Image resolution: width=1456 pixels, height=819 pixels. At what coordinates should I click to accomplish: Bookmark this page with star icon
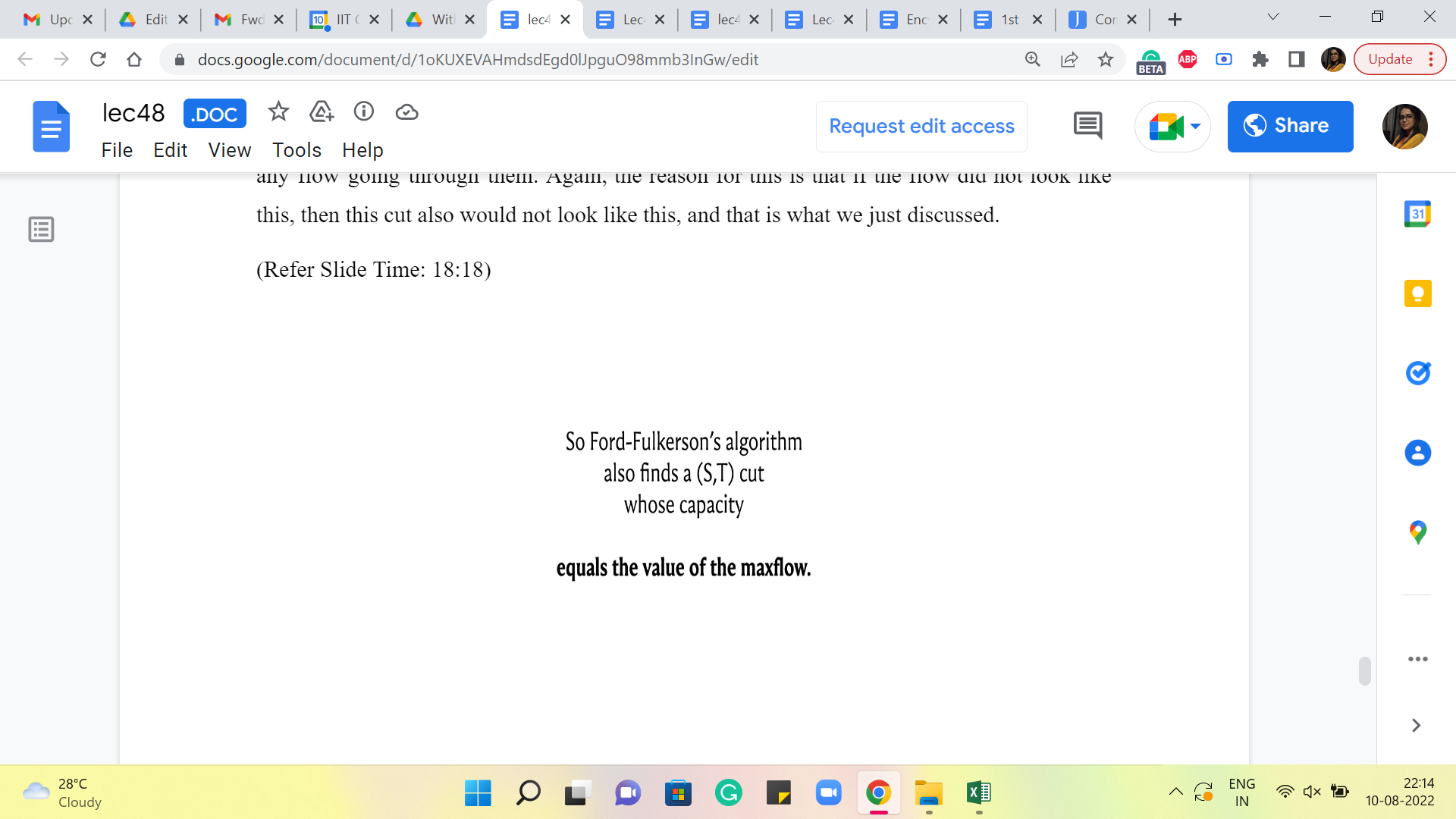pyautogui.click(x=1106, y=59)
